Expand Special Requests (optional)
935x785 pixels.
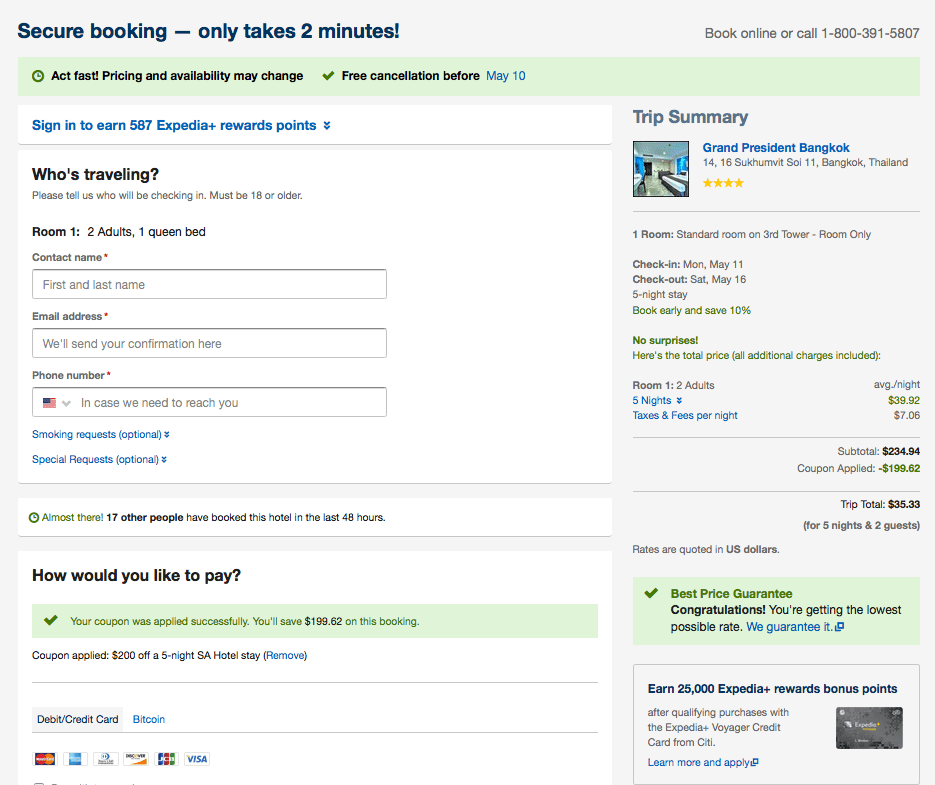(x=100, y=459)
